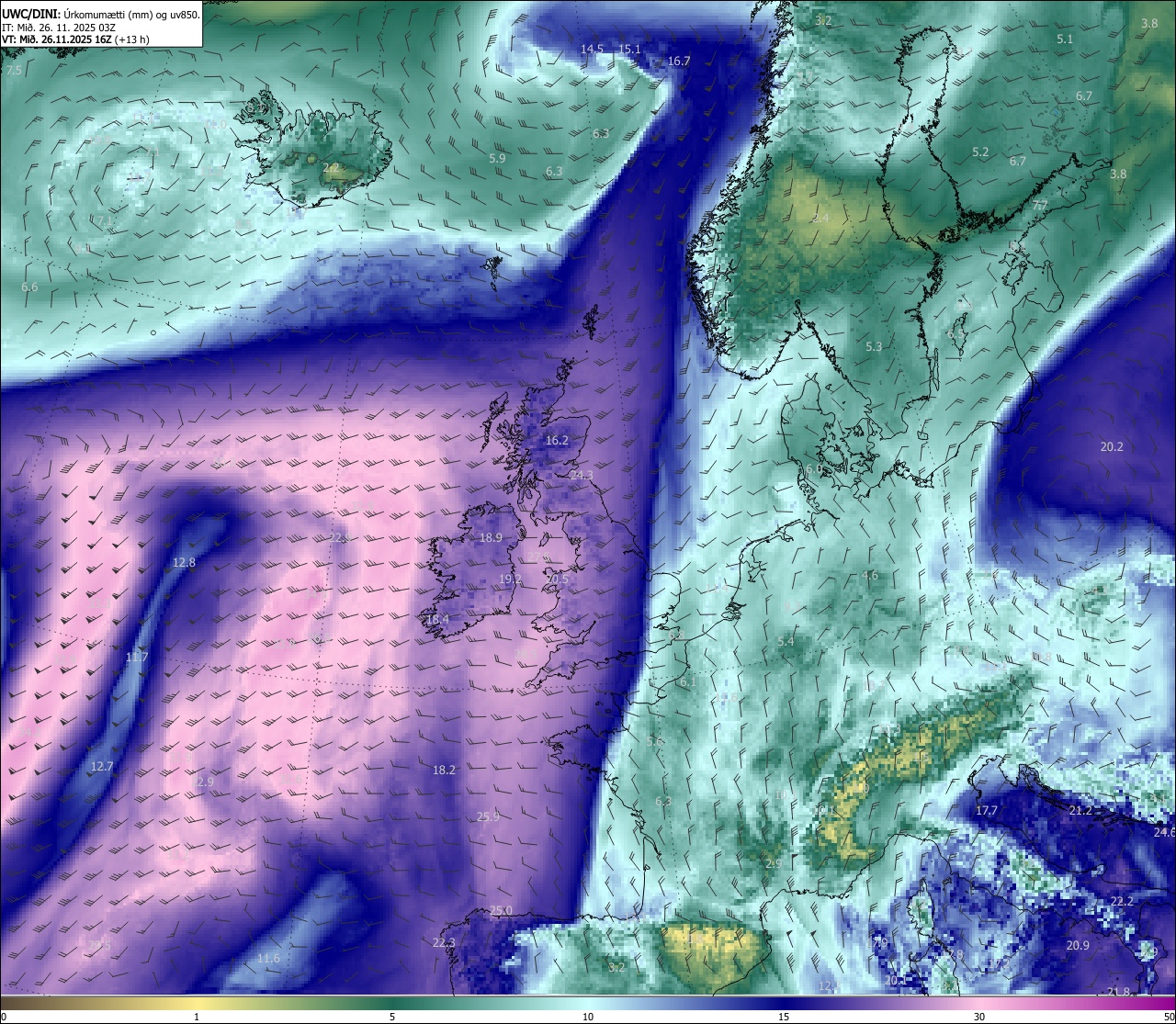The width and height of the screenshot is (1176, 1024).
Task: Click the 16.7 value on the map
Action: [679, 61]
